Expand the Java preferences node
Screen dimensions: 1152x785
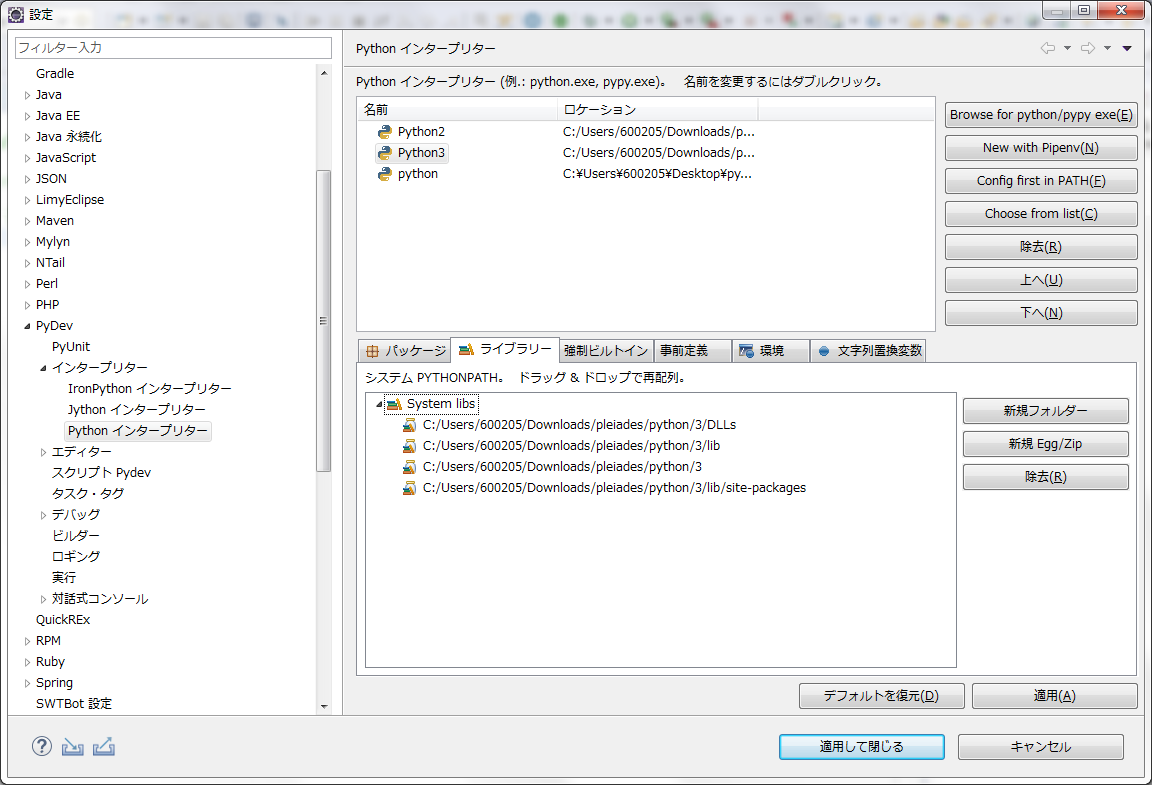(x=27, y=95)
